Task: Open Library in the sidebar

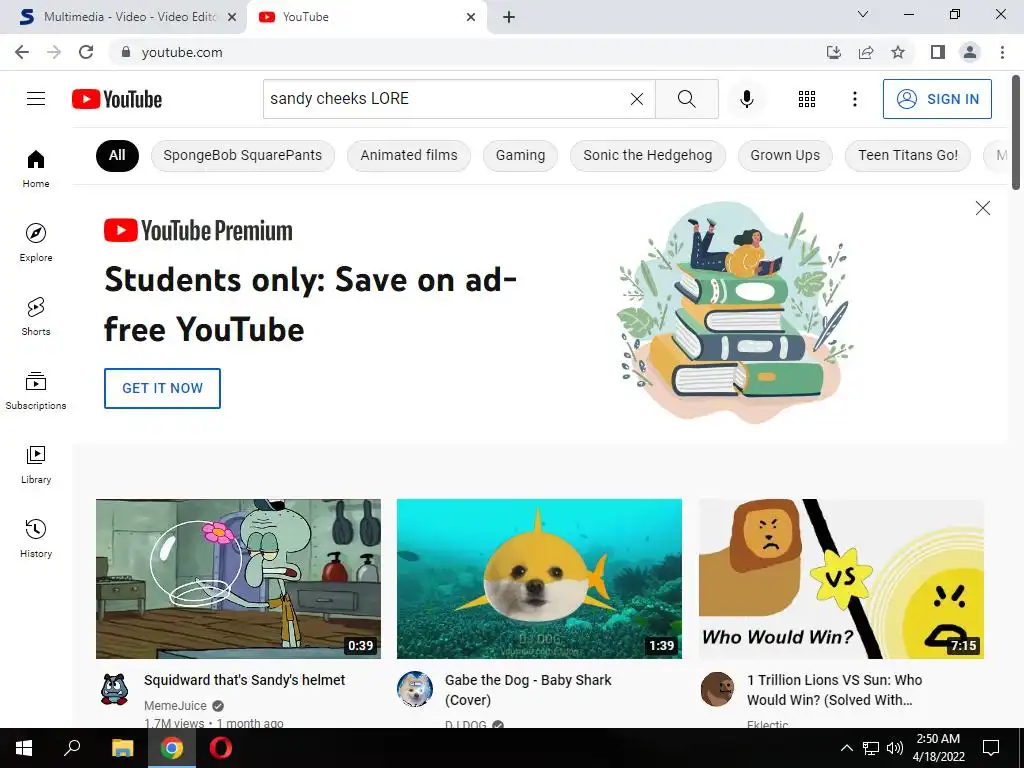Action: [36, 464]
